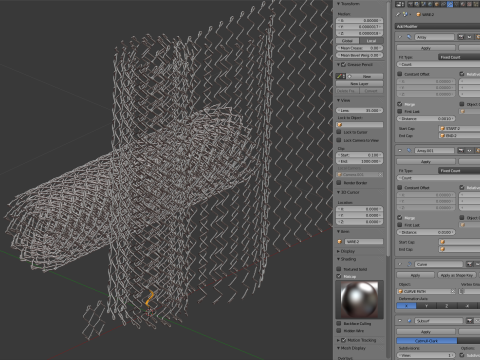Click the Array modifier type icon
This screenshot has height=360, width=480.
pos(409,37)
